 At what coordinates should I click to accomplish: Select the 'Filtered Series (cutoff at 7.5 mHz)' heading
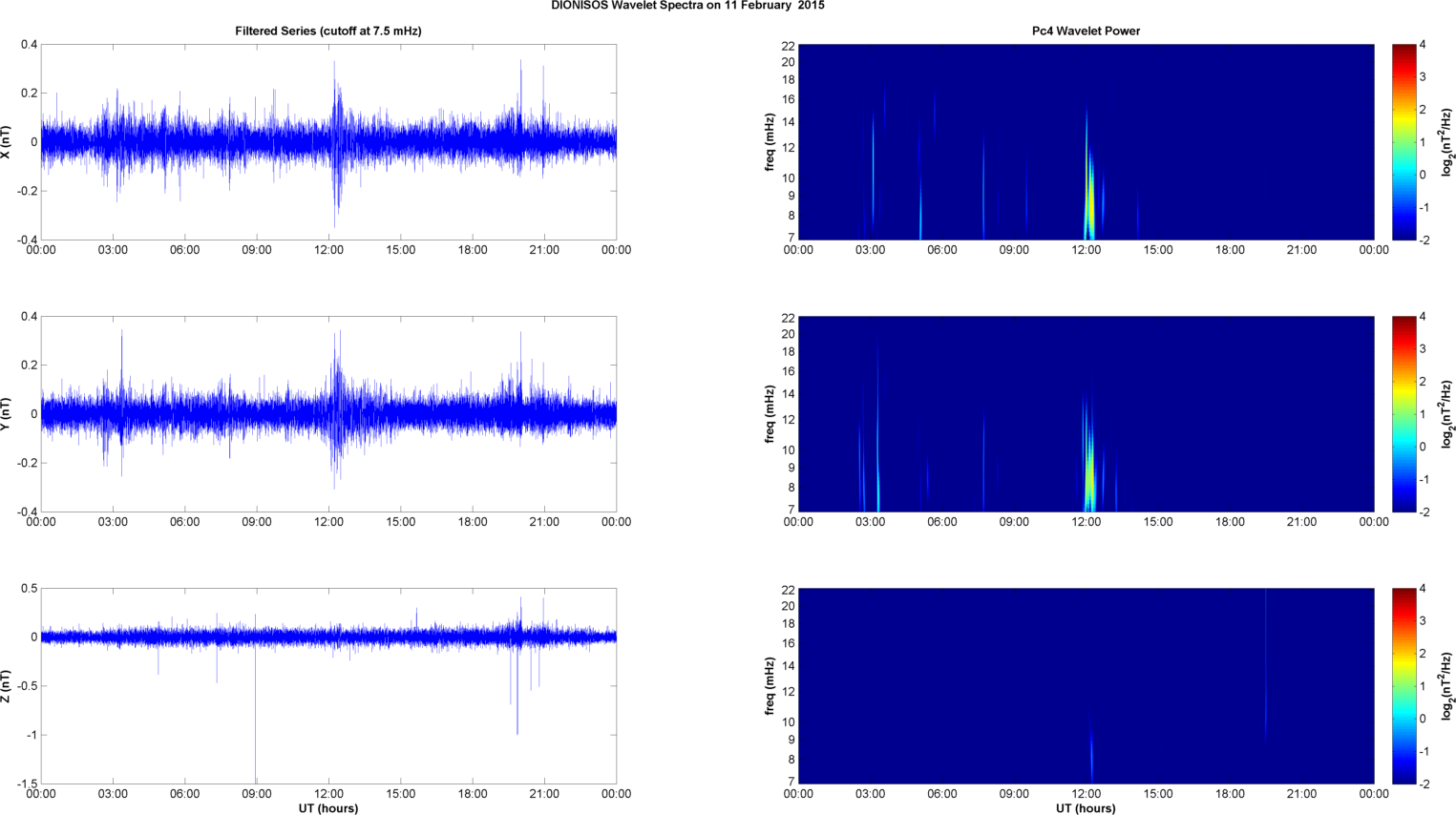click(x=328, y=31)
